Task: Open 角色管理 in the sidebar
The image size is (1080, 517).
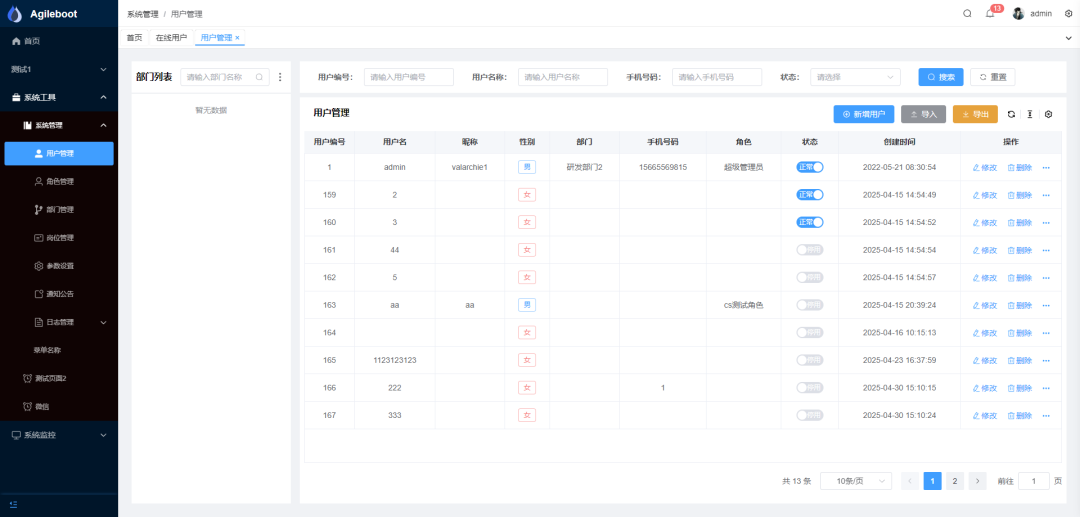Action: (x=60, y=182)
